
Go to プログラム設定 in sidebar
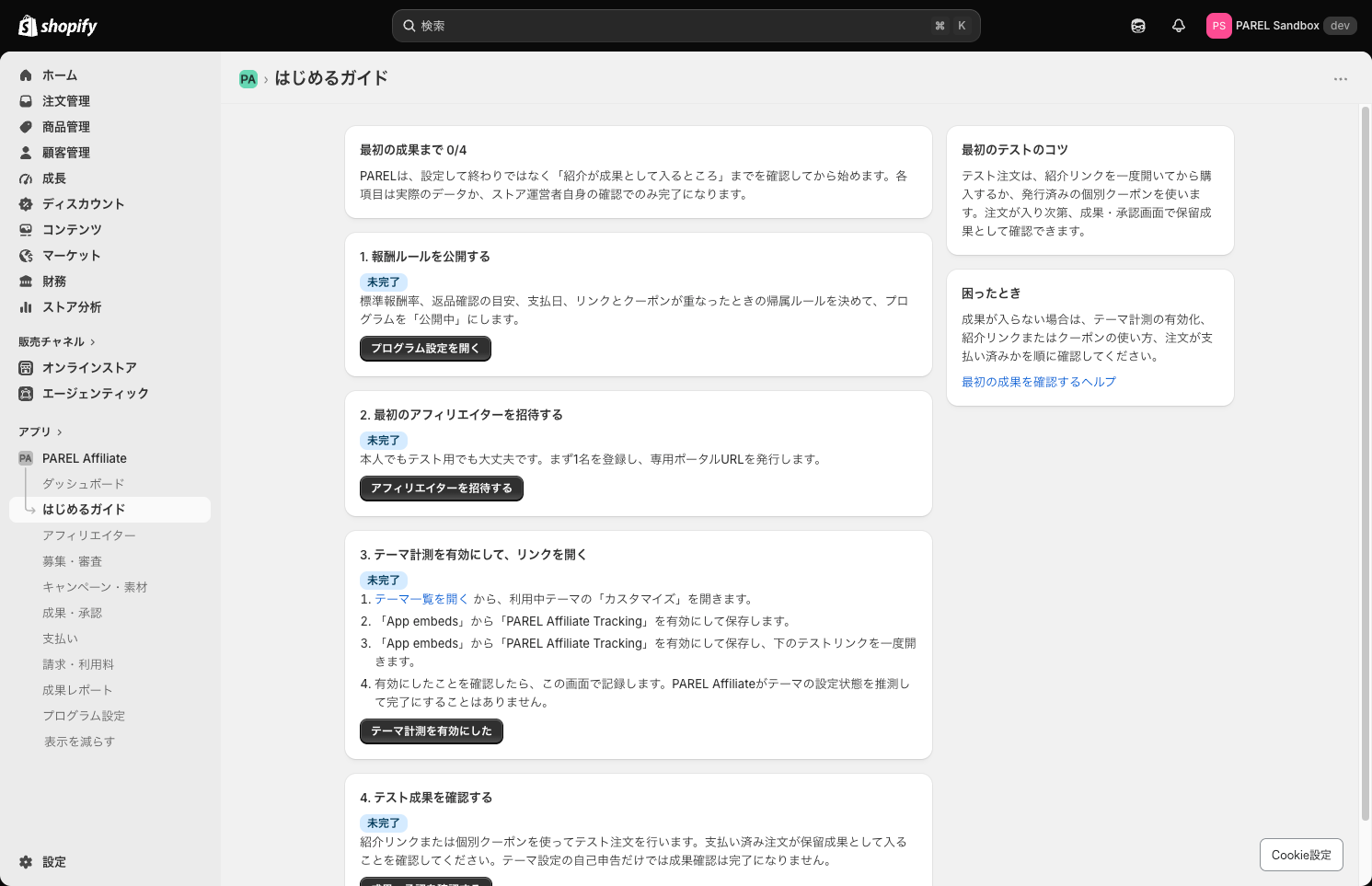pos(84,716)
